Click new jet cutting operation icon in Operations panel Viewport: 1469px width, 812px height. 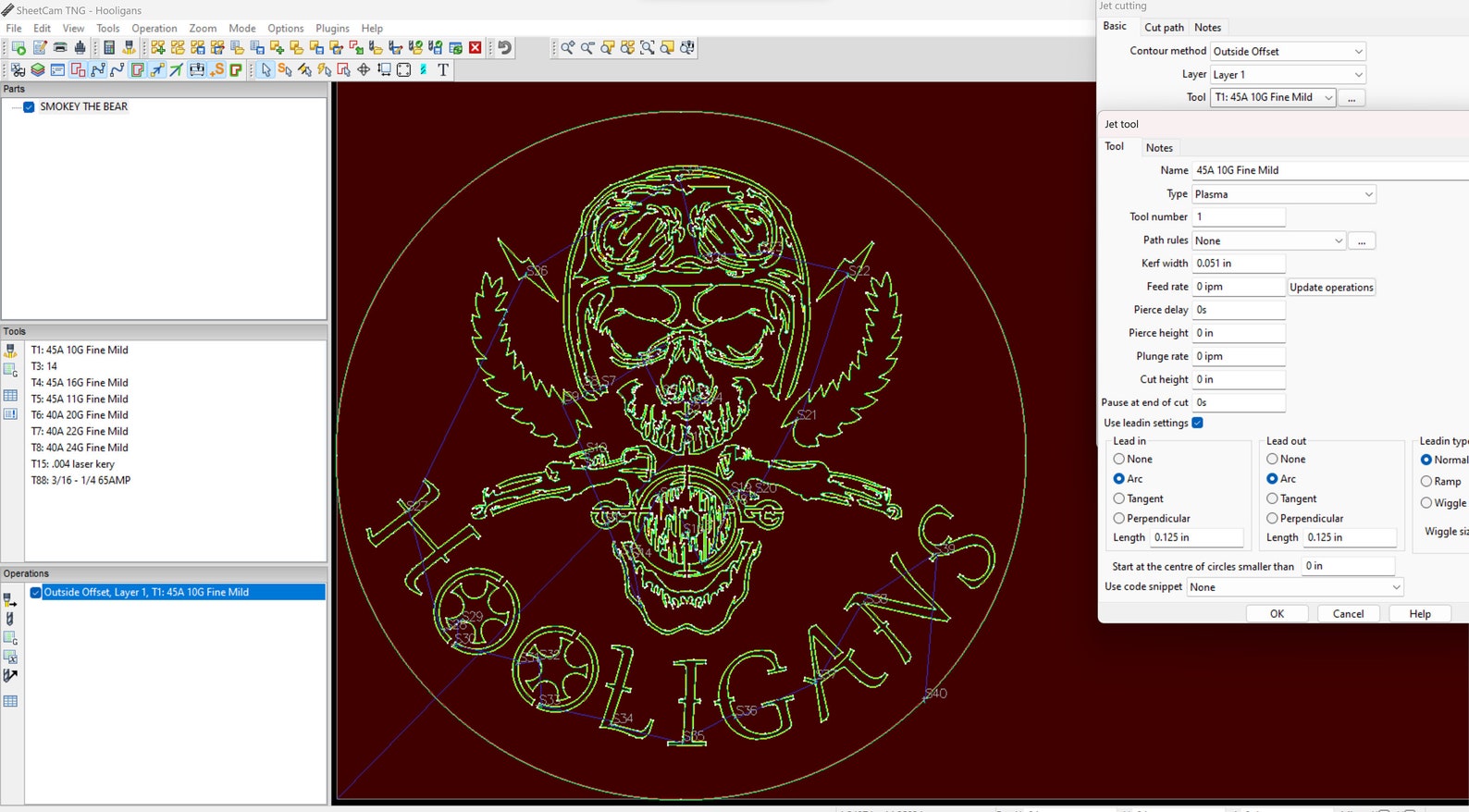10,600
